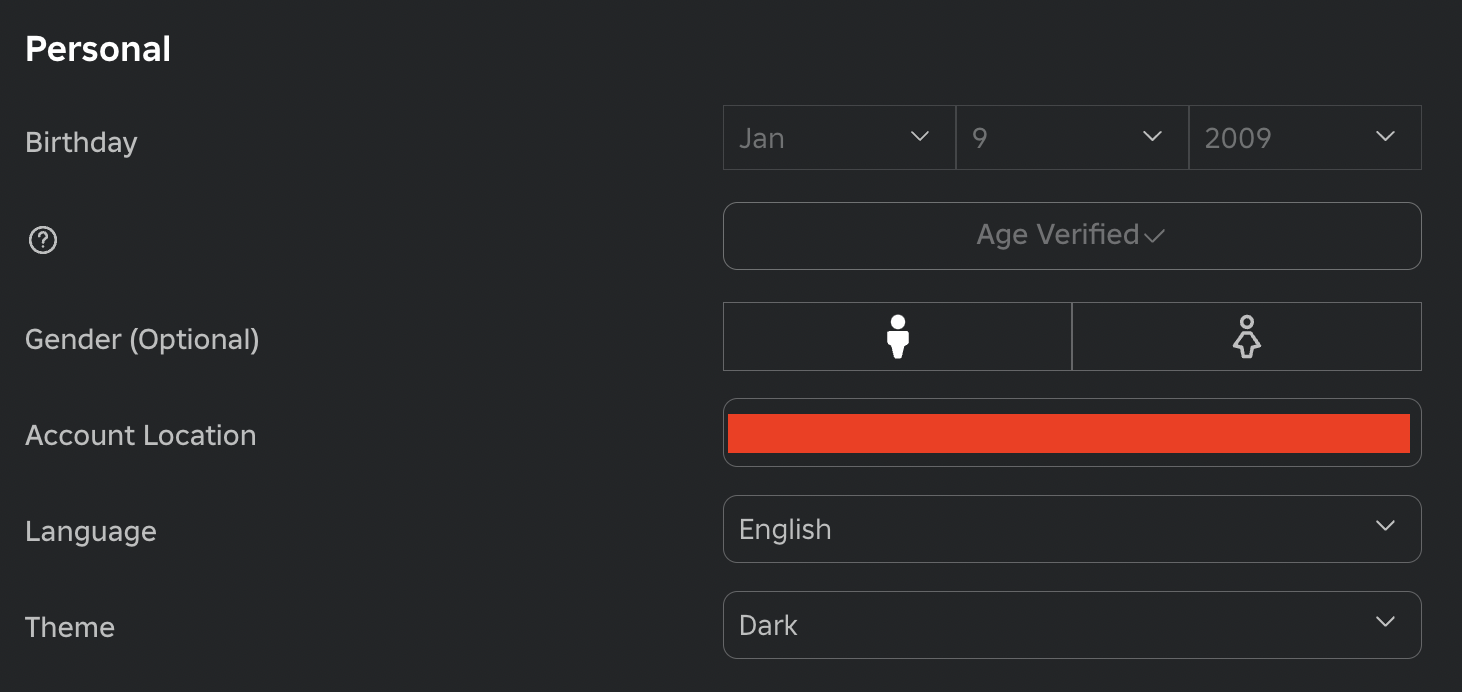Click the Account Location label

[x=141, y=435]
